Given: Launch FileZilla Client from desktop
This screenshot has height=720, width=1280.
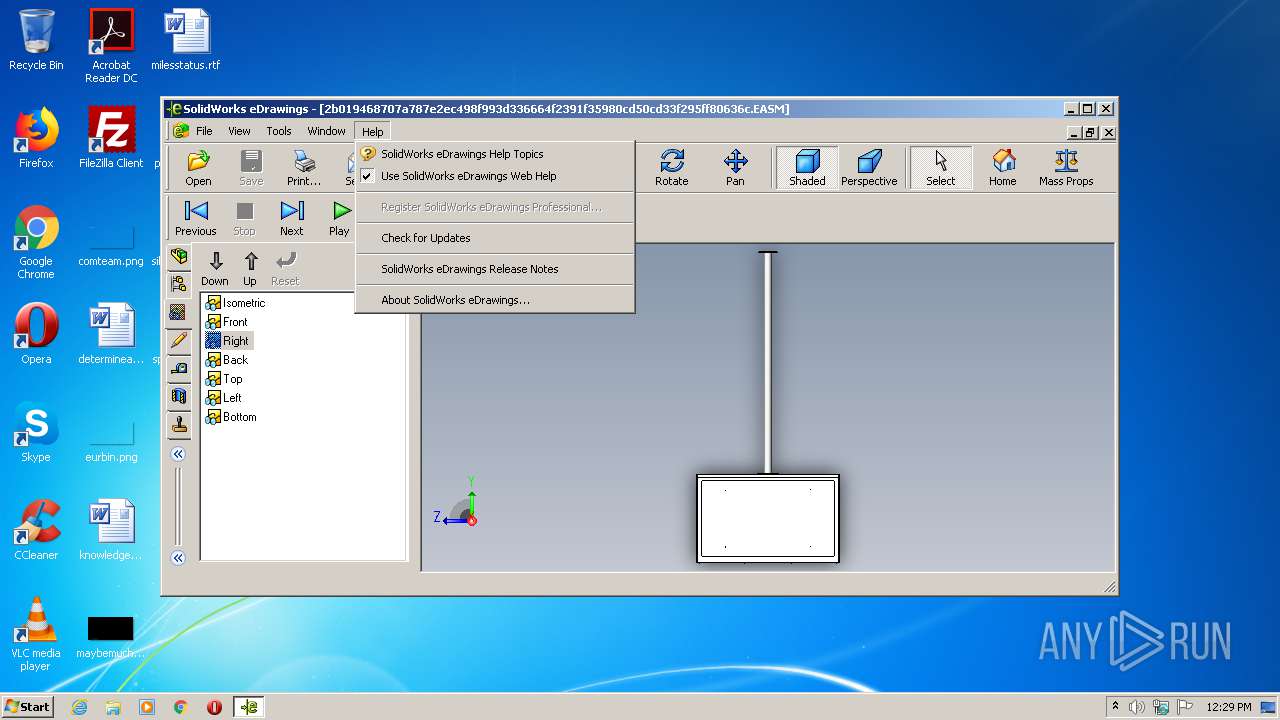Looking at the screenshot, I should pos(111,138).
